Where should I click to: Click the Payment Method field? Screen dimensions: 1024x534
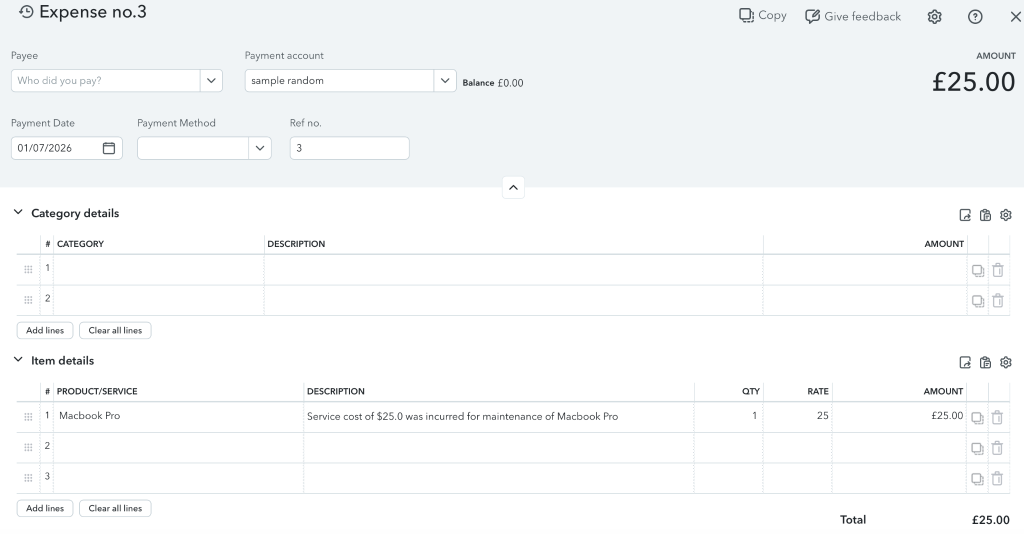[x=193, y=148]
